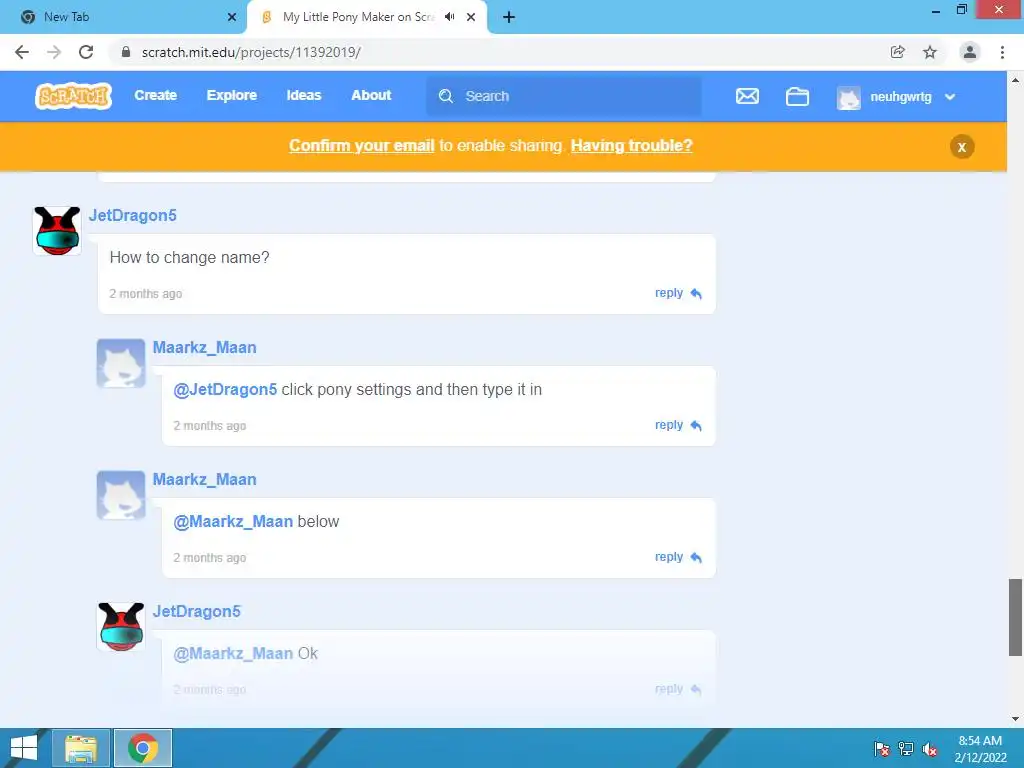Click the search magnifier icon
Viewport: 1024px width, 768px height.
[x=446, y=96]
